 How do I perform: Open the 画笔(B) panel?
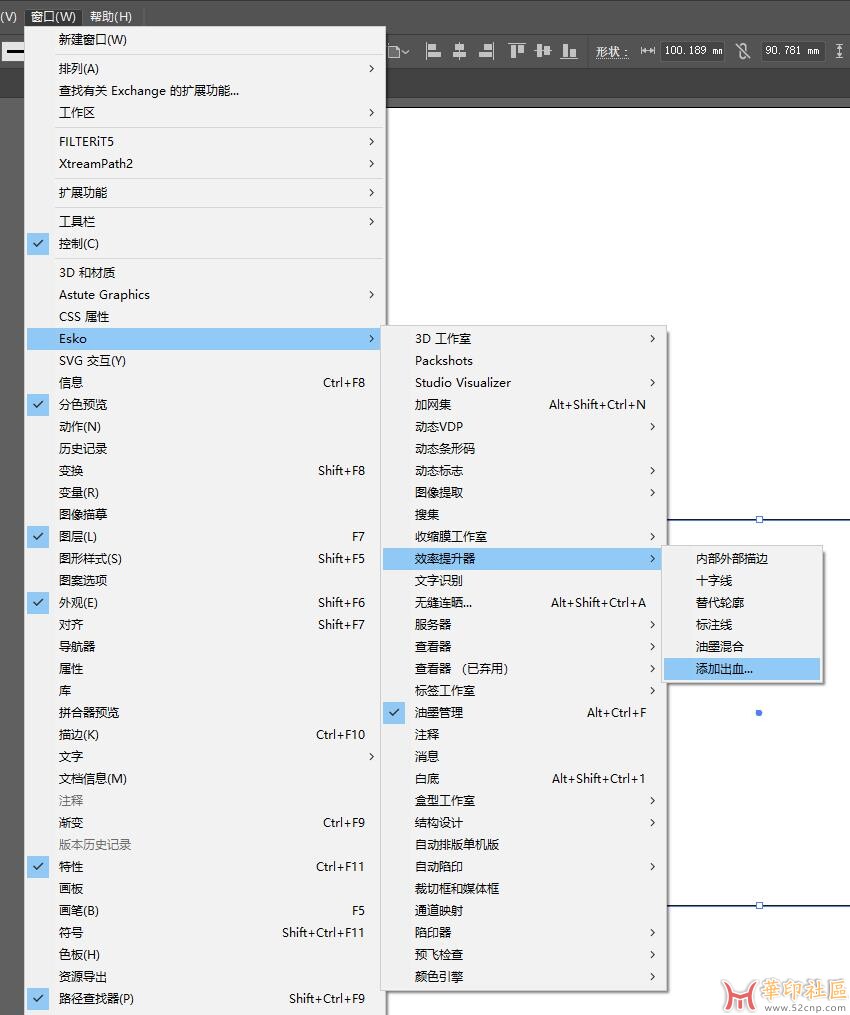tap(206, 911)
